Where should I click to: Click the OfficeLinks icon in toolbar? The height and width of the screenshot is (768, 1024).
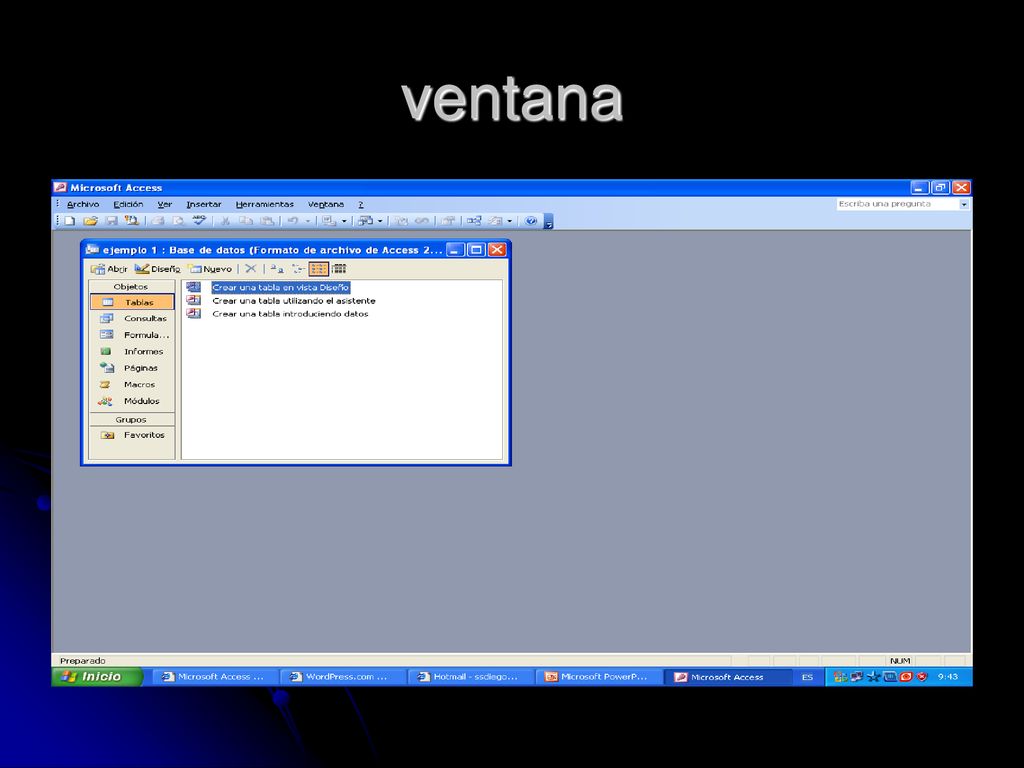coord(329,221)
